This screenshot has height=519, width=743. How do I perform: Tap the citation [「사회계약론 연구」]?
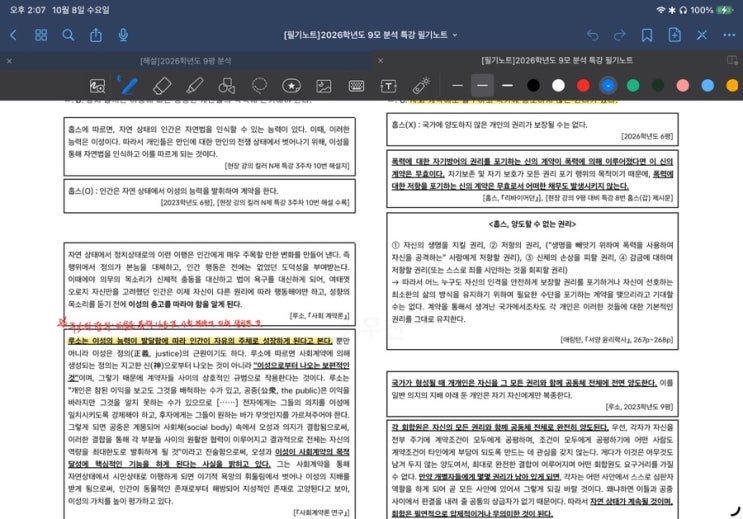321,513
